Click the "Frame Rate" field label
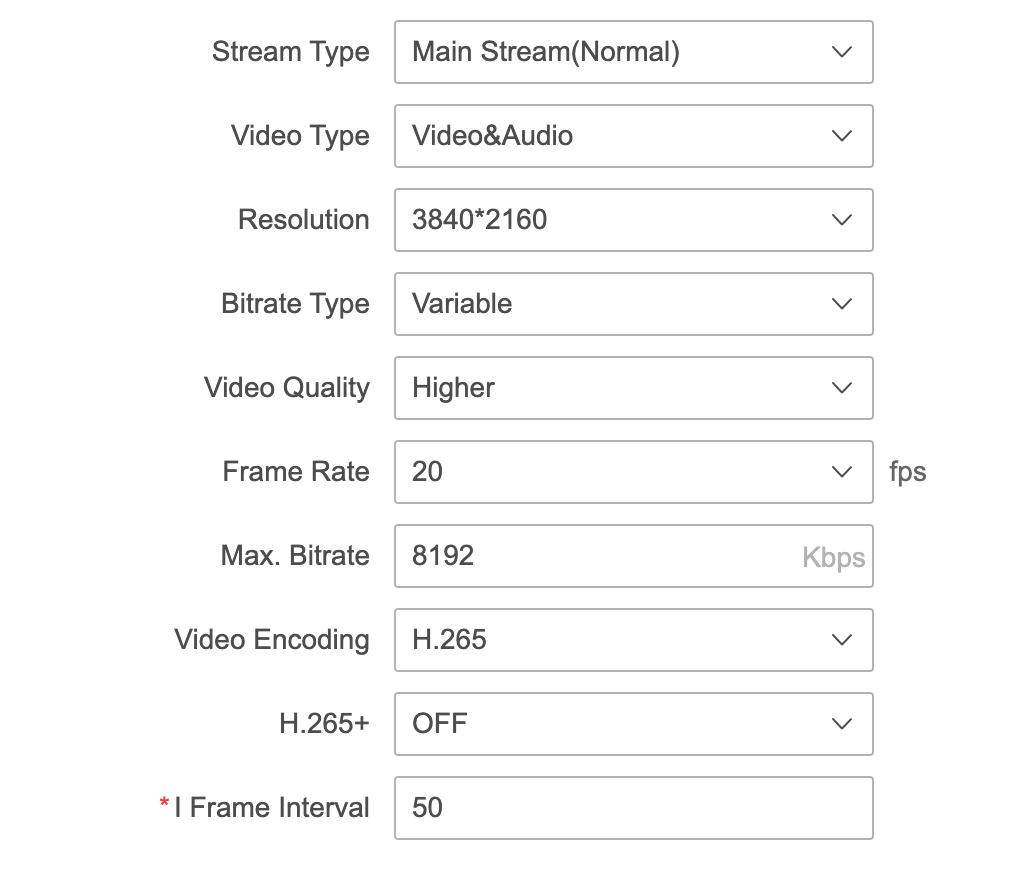Image resolution: width=1030 pixels, height=872 pixels. (296, 472)
